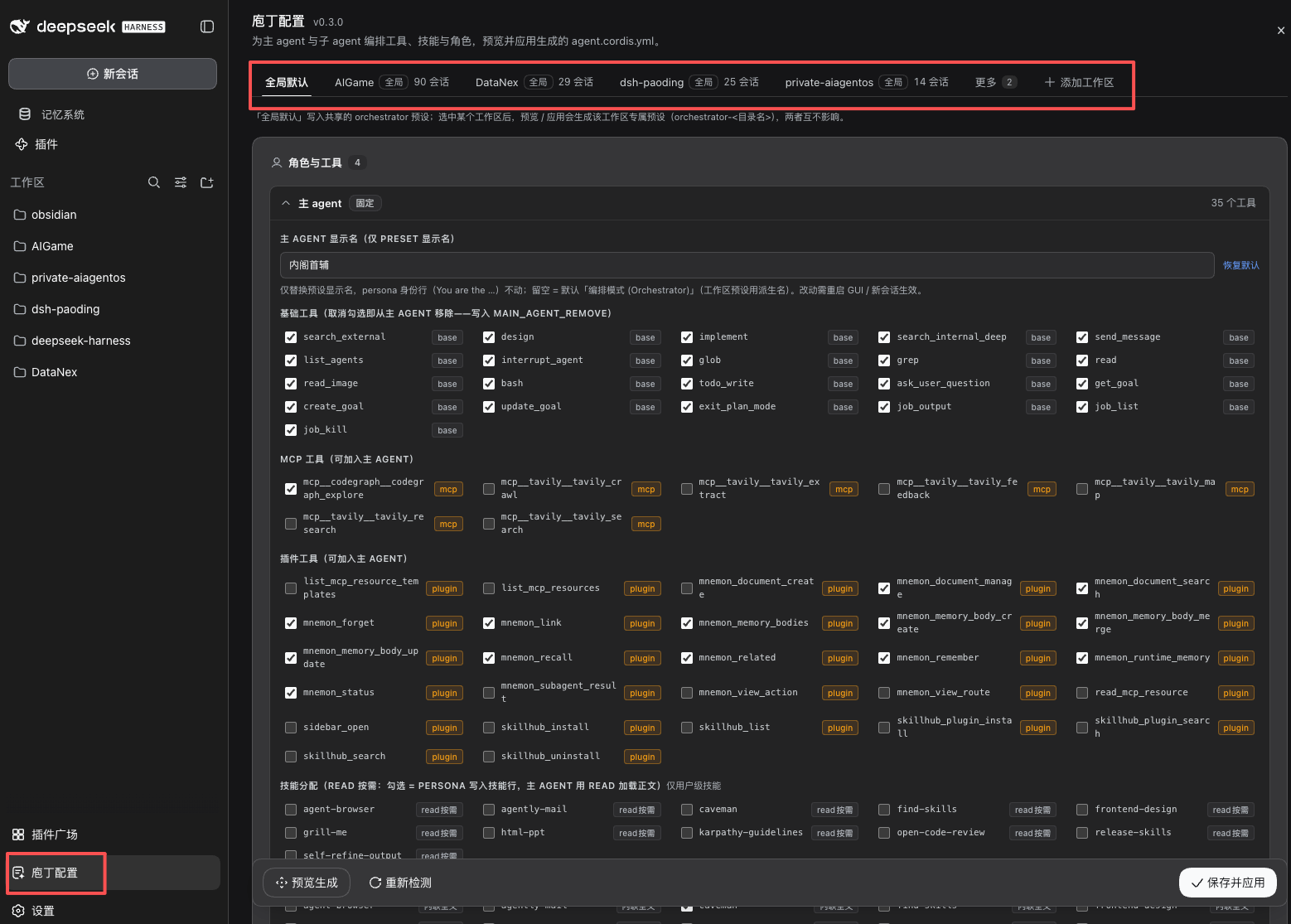The height and width of the screenshot is (924, 1291).
Task: Click the v0.3.0 version text
Action: tap(328, 22)
